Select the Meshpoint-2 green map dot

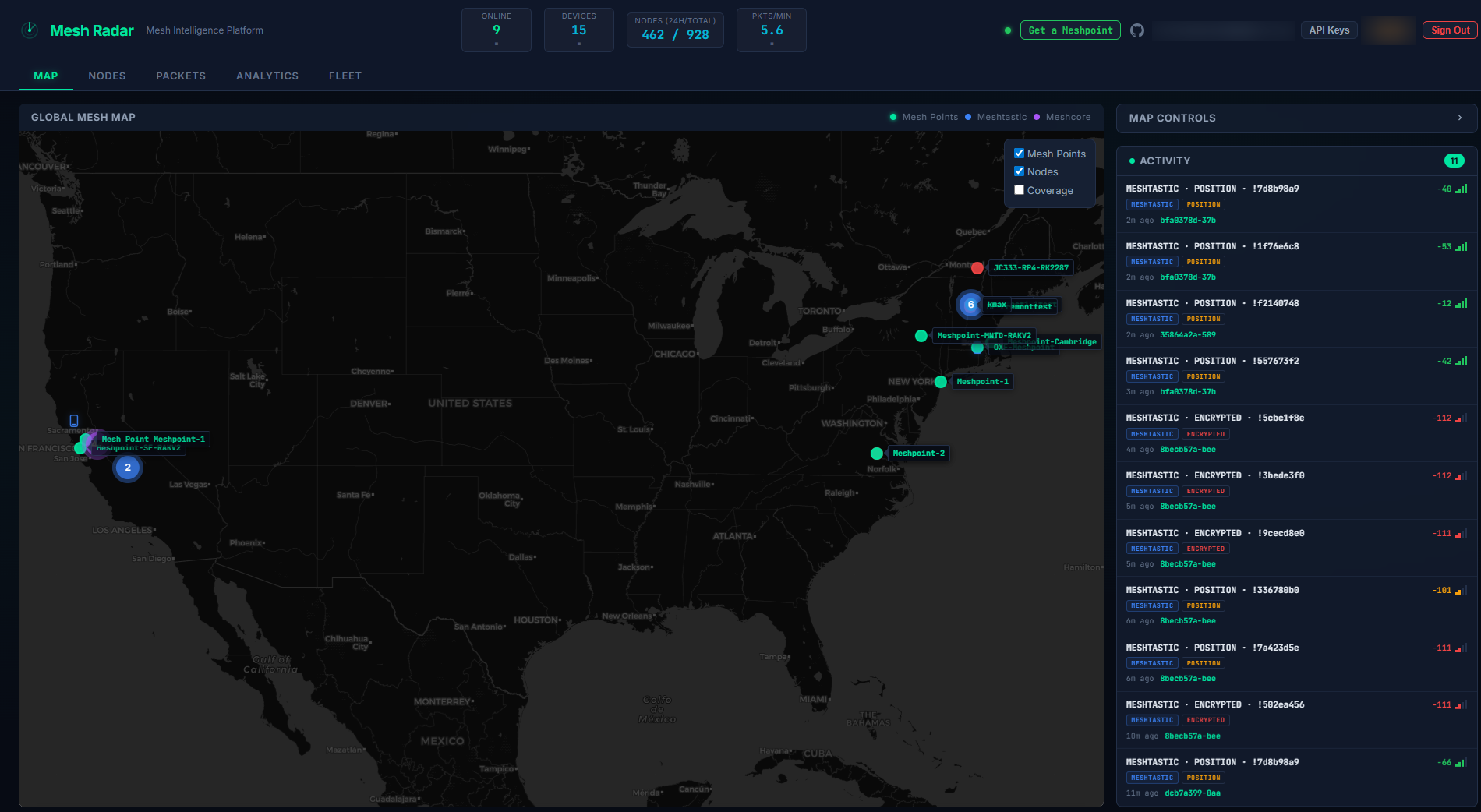click(x=877, y=454)
